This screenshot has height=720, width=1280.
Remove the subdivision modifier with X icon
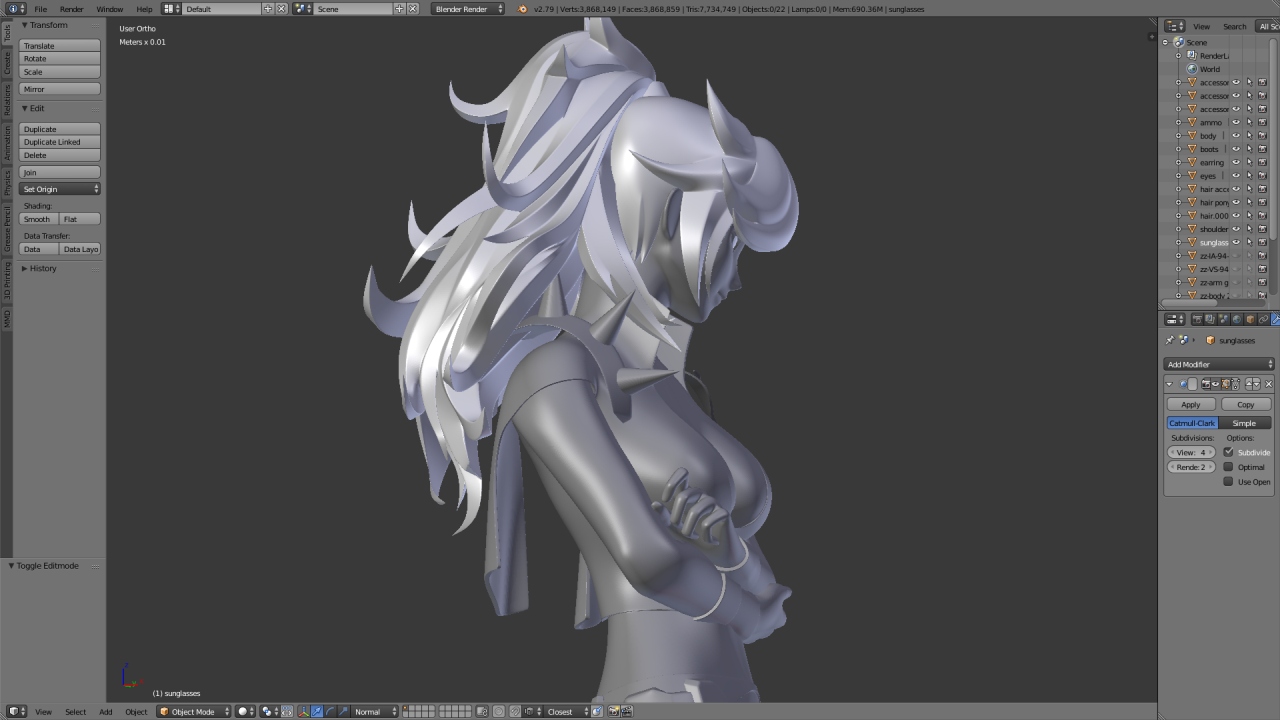[x=1268, y=384]
